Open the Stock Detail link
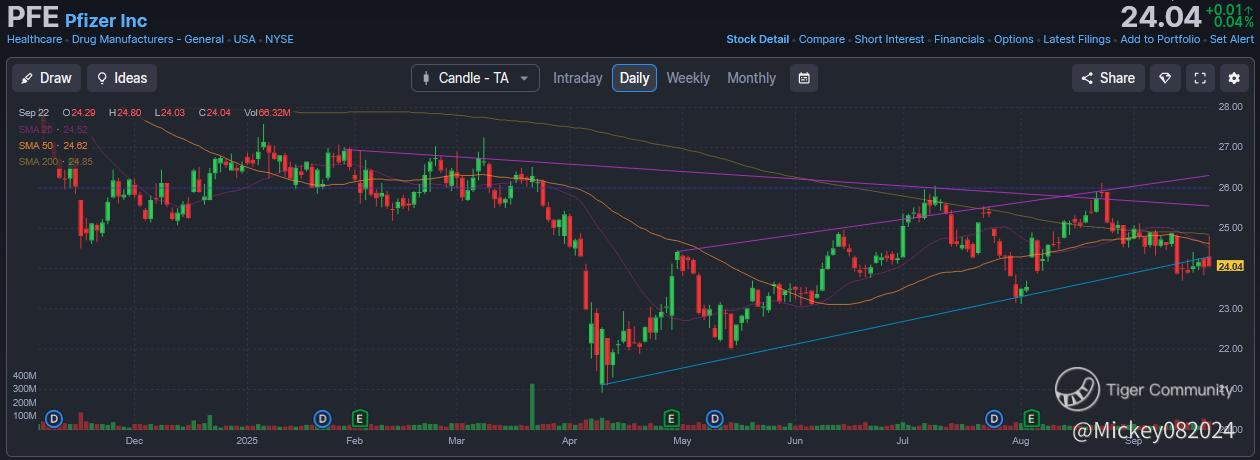This screenshot has height=460, width=1260. pos(757,40)
